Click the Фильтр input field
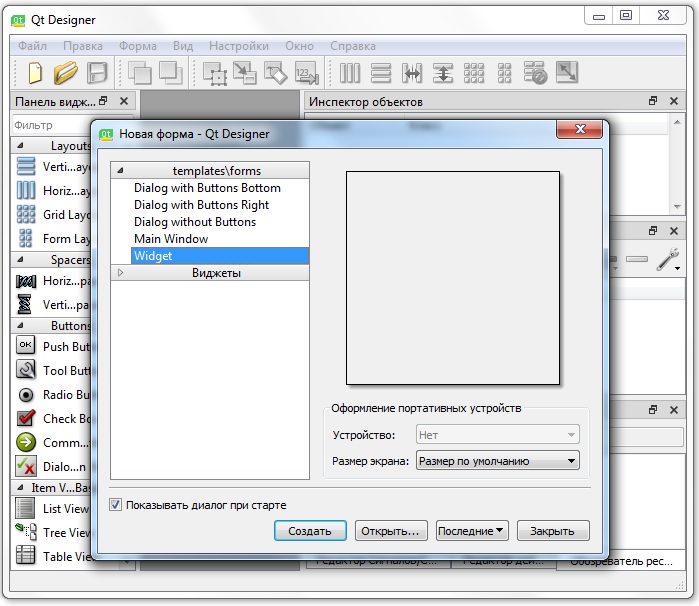The width and height of the screenshot is (699, 606). pyautogui.click(x=52, y=125)
